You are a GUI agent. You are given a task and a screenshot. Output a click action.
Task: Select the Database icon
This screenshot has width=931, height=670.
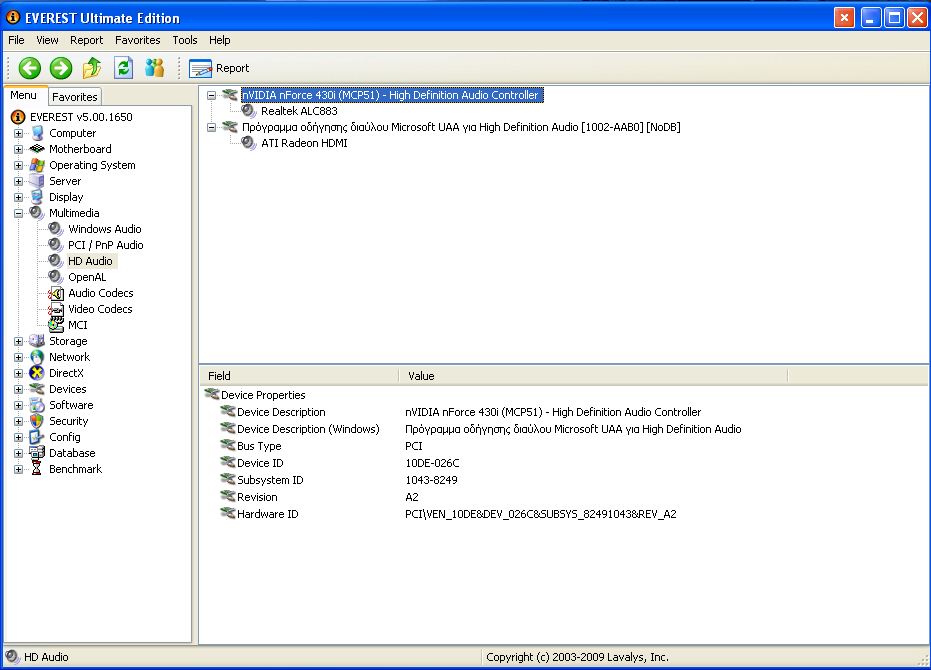click(37, 453)
